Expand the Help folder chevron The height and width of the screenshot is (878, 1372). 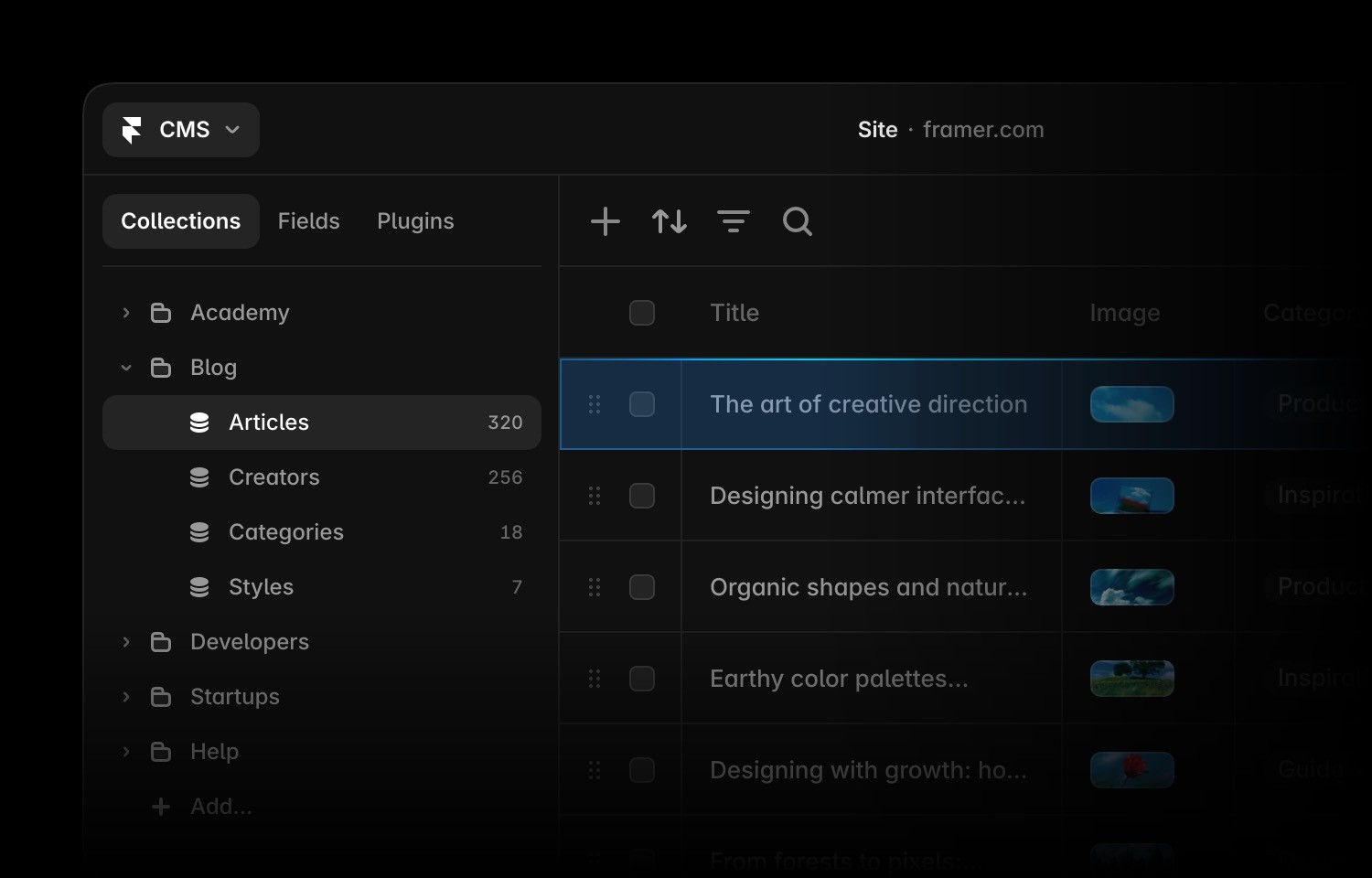tap(126, 752)
